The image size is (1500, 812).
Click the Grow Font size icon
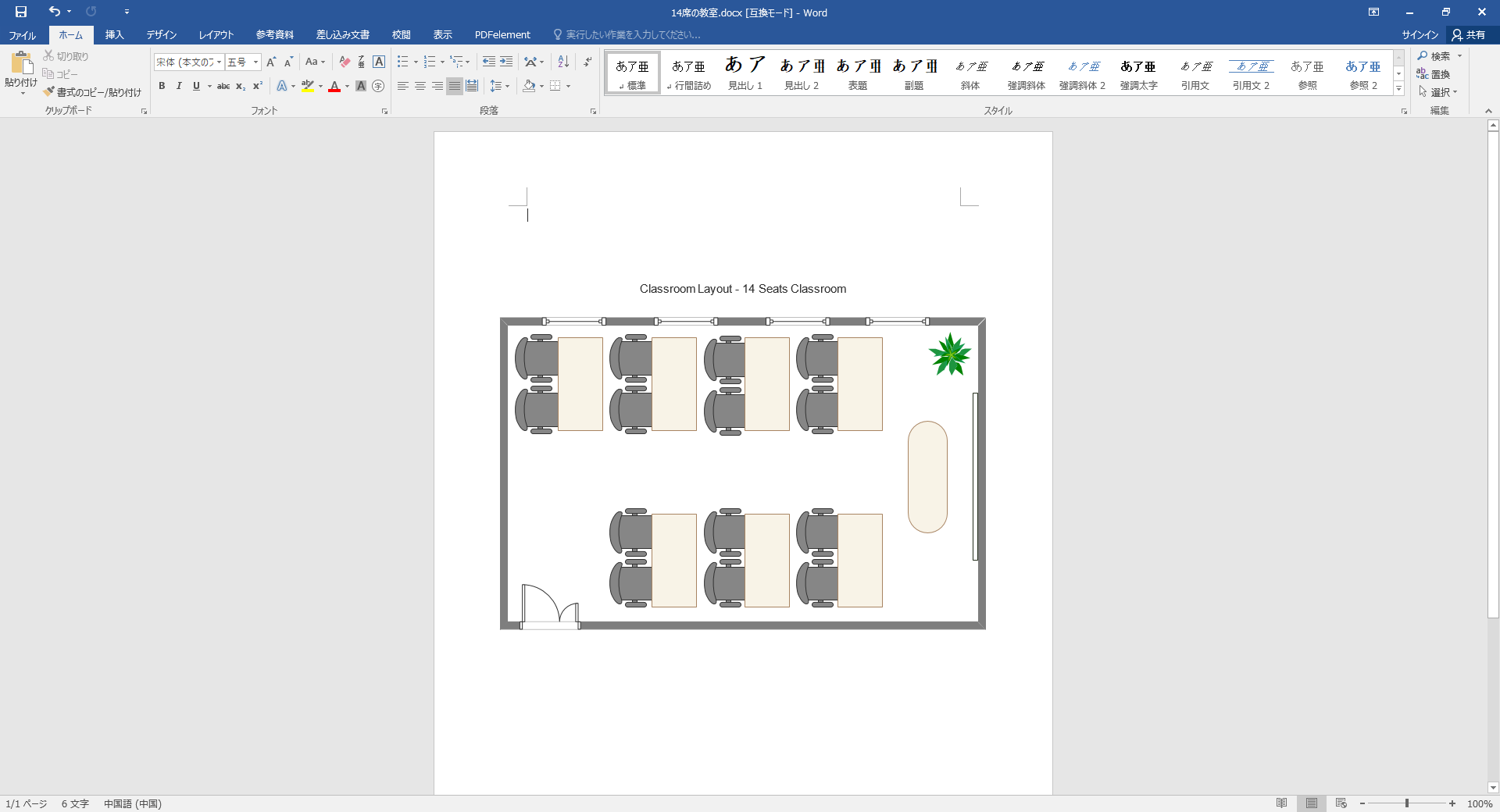point(271,62)
